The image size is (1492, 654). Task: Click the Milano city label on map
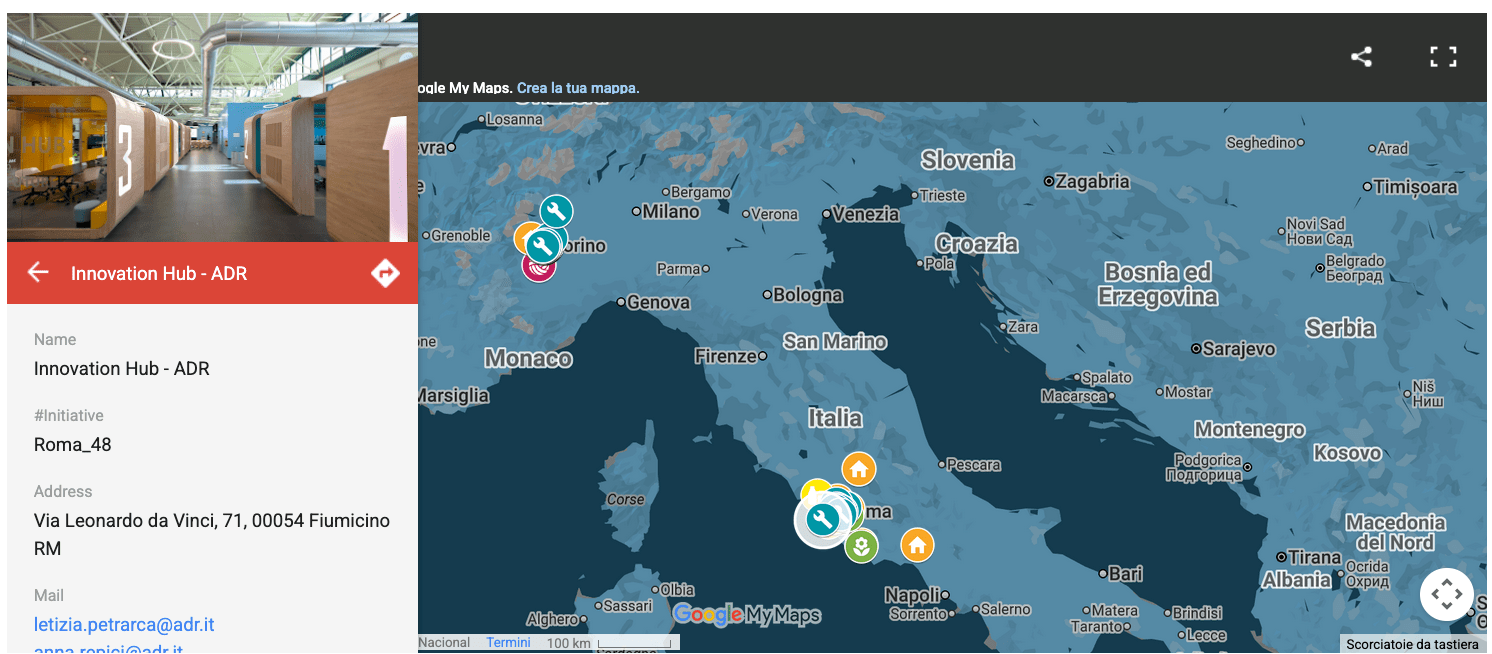(x=670, y=212)
